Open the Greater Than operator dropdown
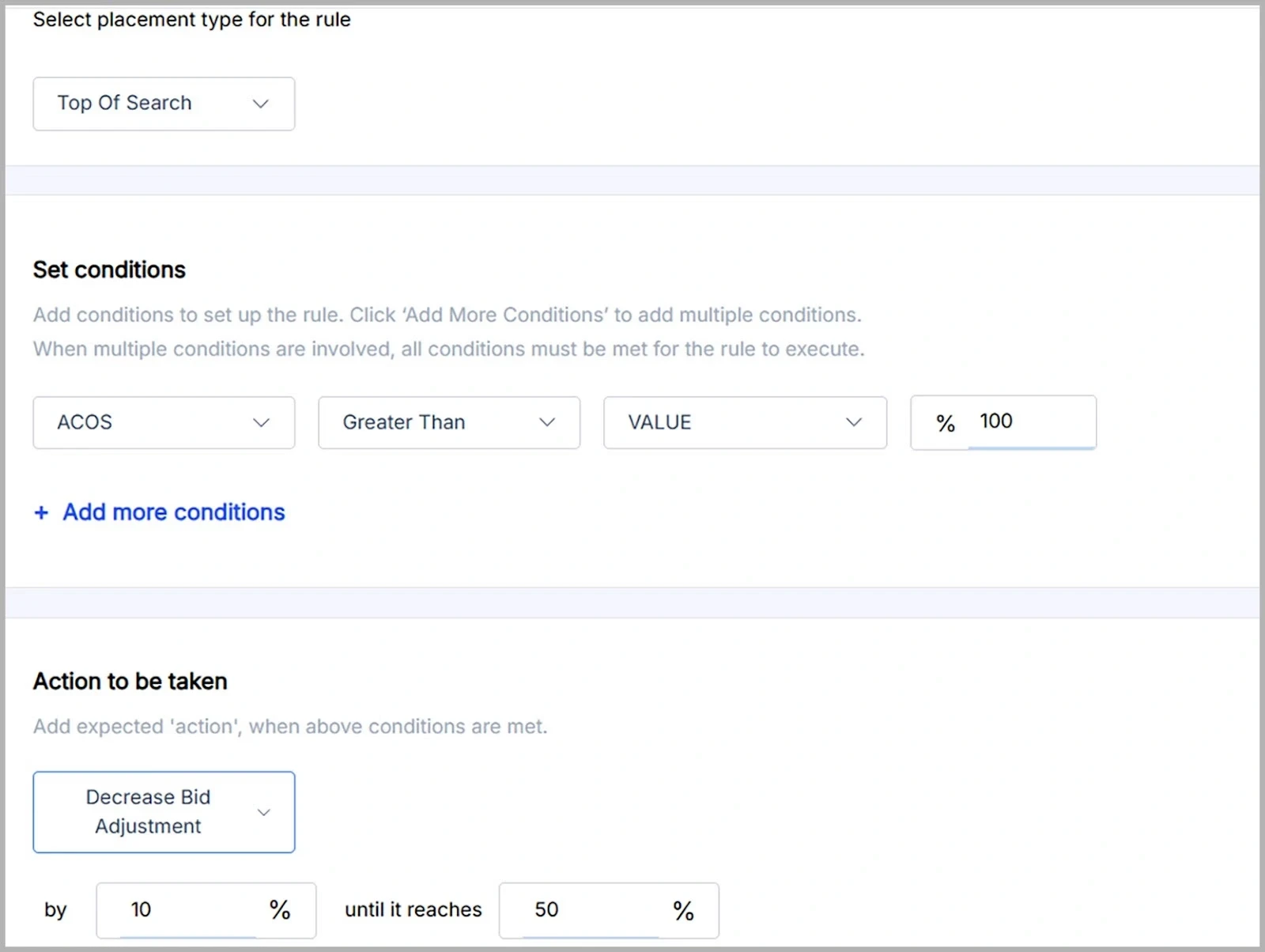1265x952 pixels. click(449, 423)
